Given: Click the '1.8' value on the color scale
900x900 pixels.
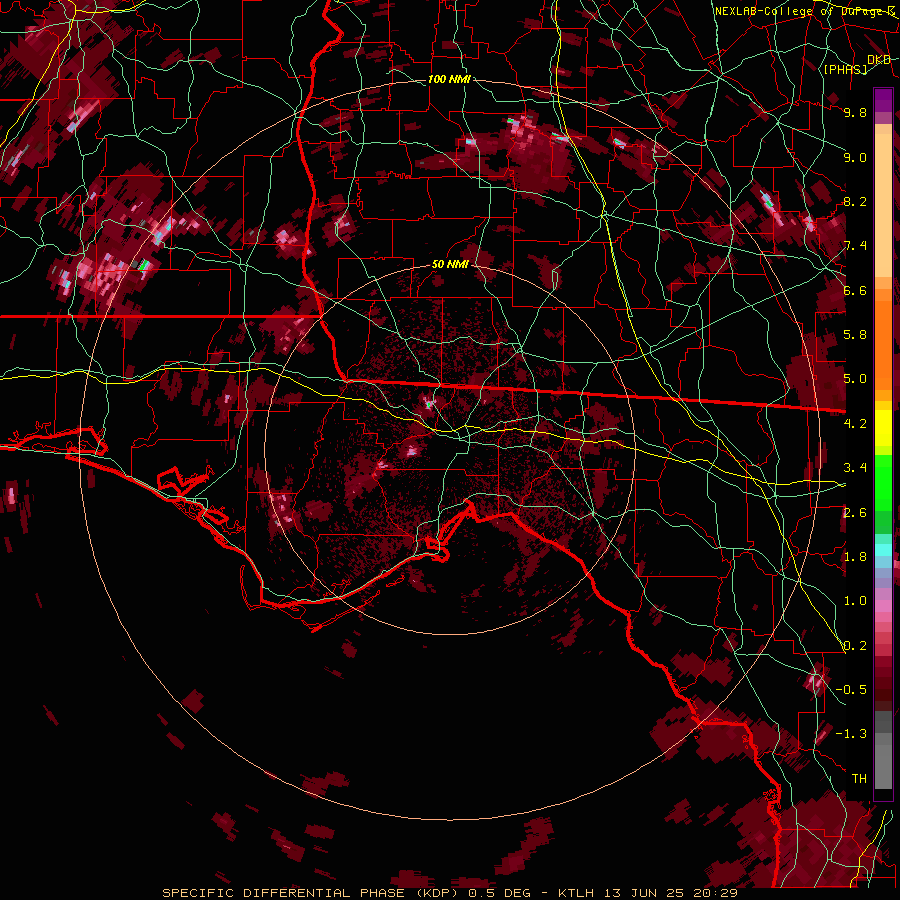Looking at the screenshot, I should (855, 557).
